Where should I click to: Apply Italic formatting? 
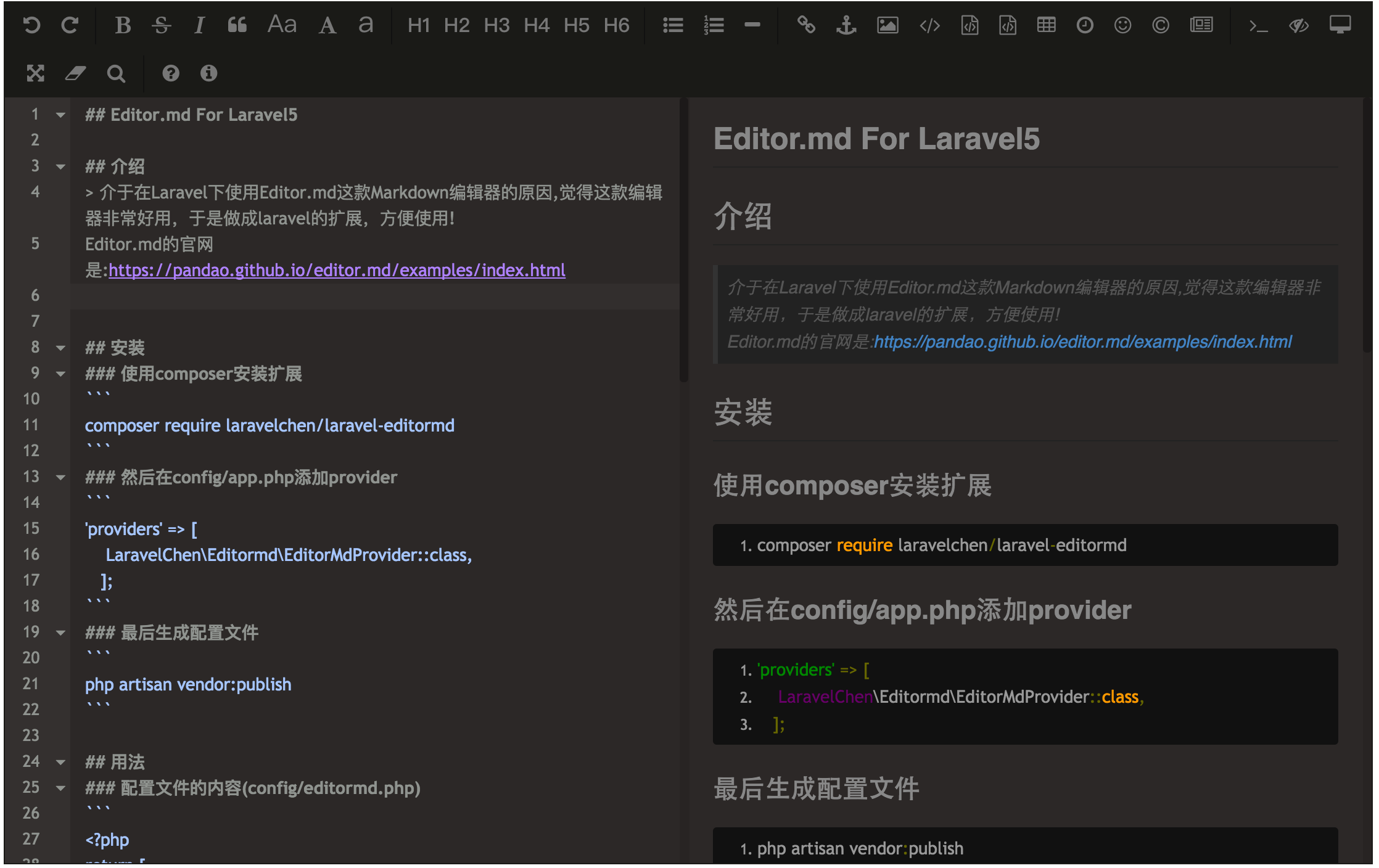point(199,25)
